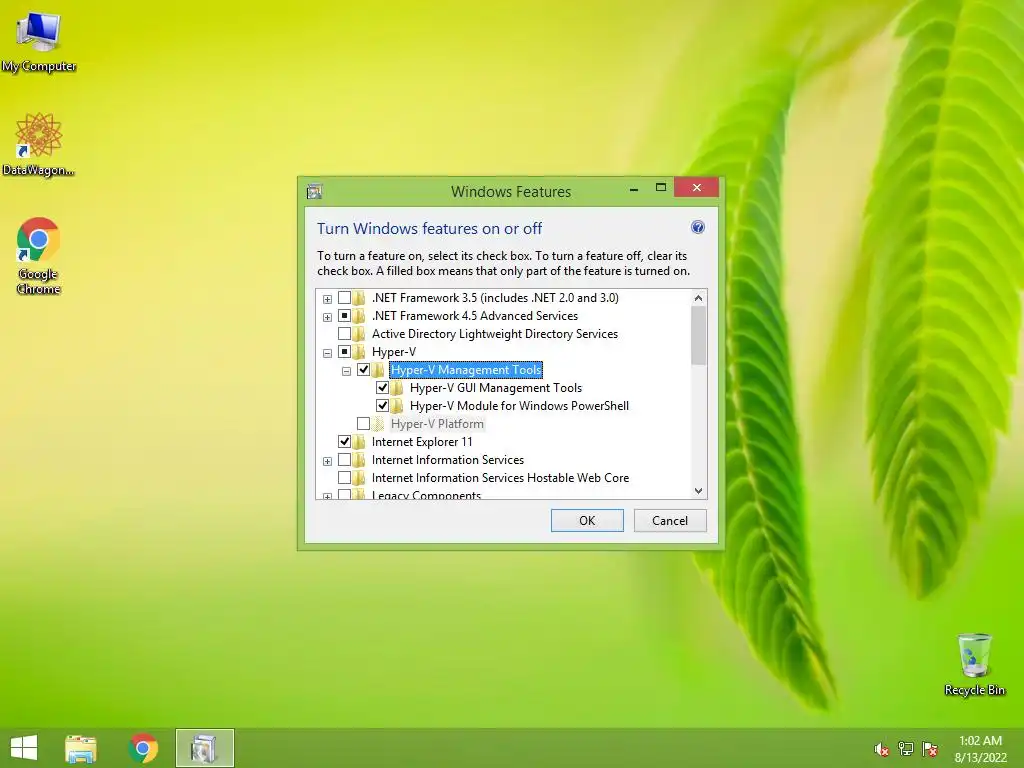The width and height of the screenshot is (1024, 768).
Task: Open the DataWagon desktop shortcut
Action: (39, 144)
